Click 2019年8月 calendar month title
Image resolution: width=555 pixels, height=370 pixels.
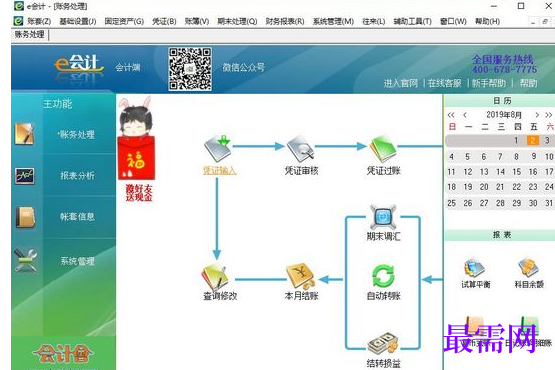click(x=504, y=115)
